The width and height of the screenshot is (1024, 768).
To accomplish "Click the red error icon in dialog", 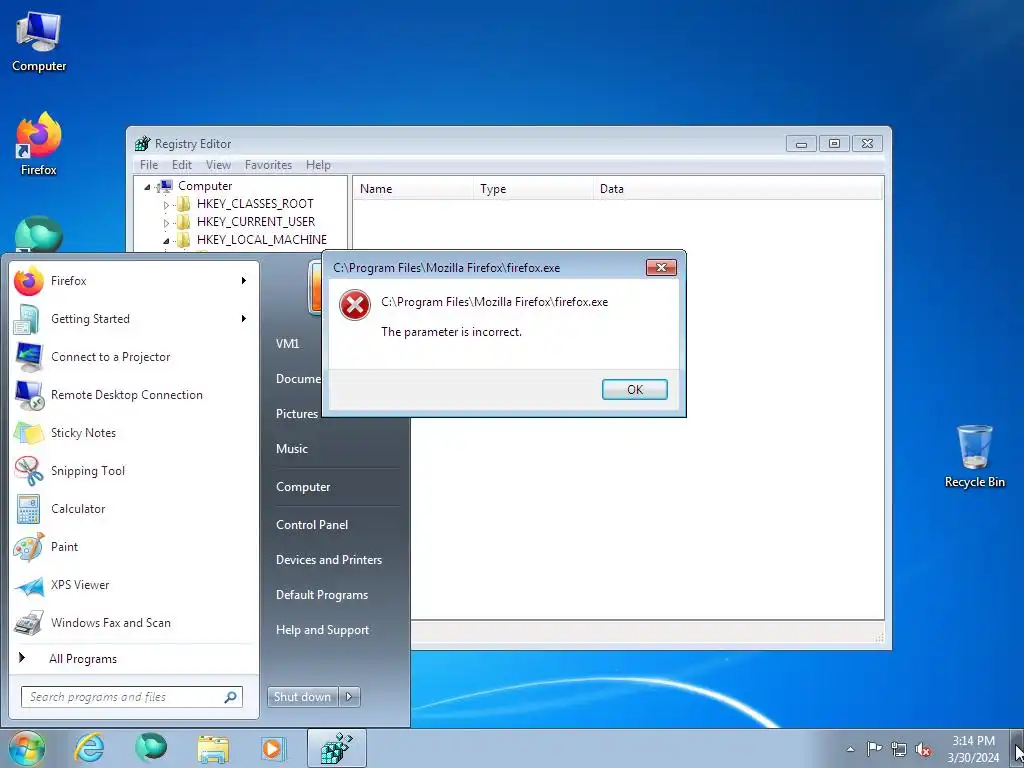I will [355, 305].
